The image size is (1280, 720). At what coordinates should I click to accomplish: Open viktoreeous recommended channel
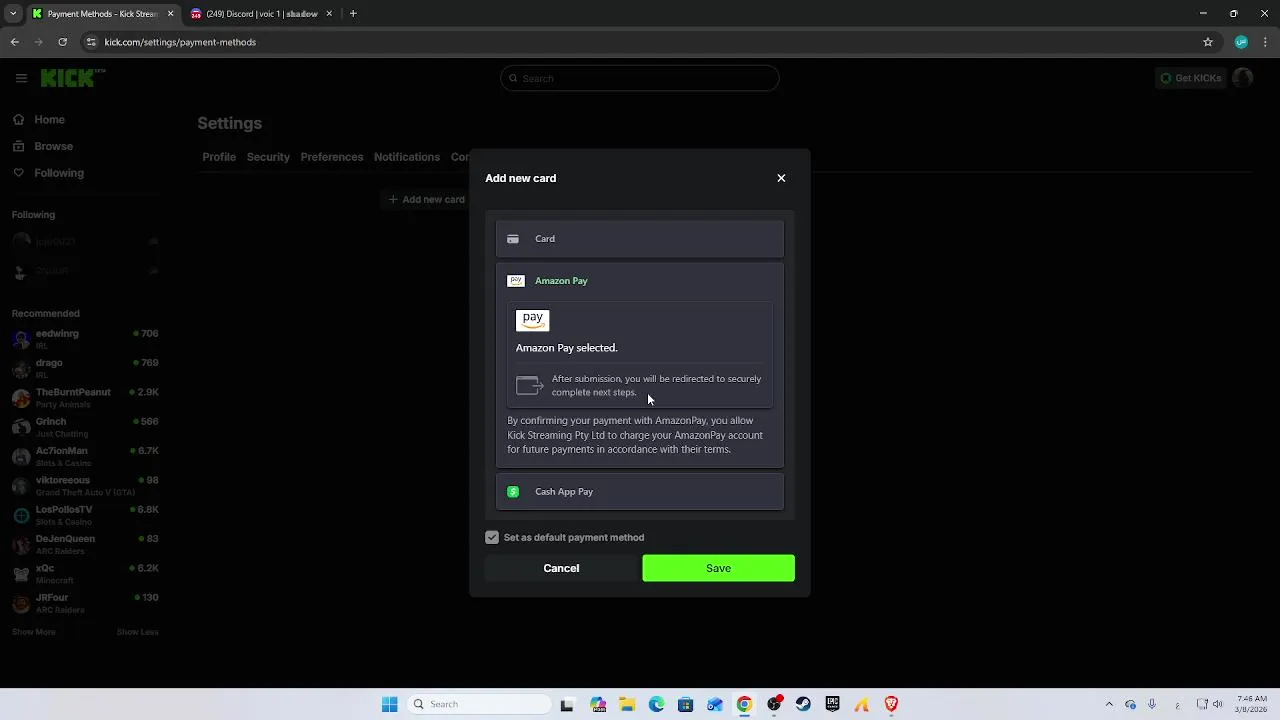coord(86,485)
